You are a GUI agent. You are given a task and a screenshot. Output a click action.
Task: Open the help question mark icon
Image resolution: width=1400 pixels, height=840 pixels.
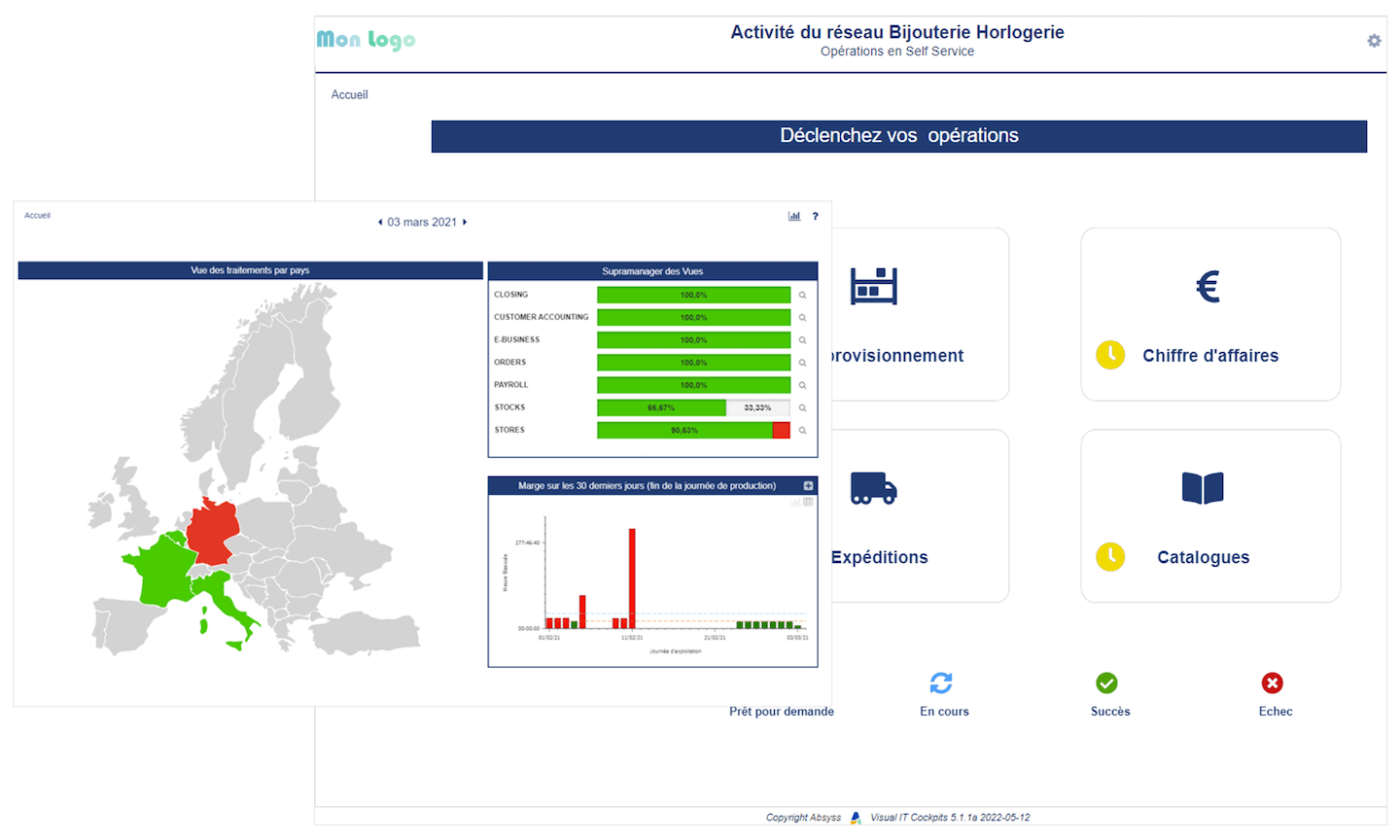click(815, 216)
